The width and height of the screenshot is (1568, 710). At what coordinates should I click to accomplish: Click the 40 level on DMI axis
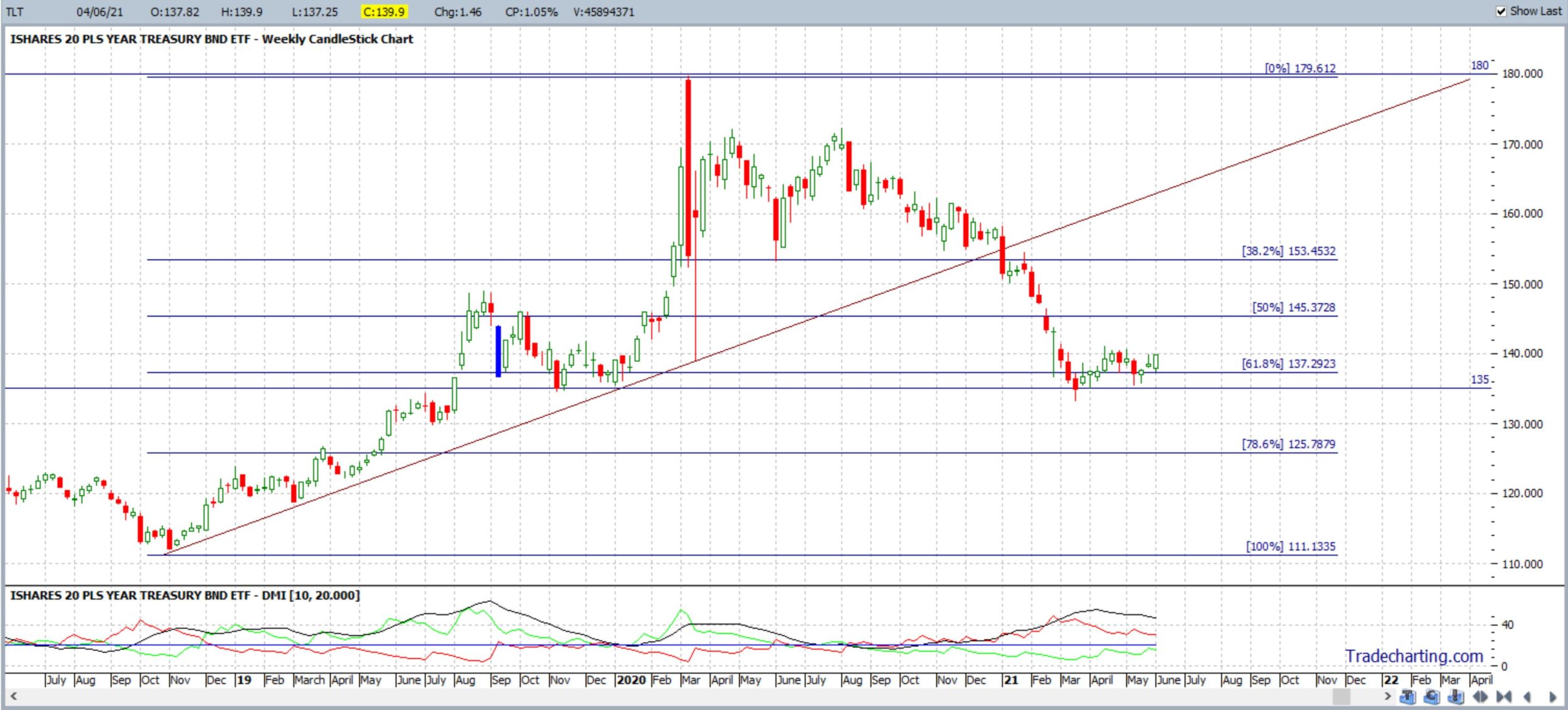pos(1508,625)
